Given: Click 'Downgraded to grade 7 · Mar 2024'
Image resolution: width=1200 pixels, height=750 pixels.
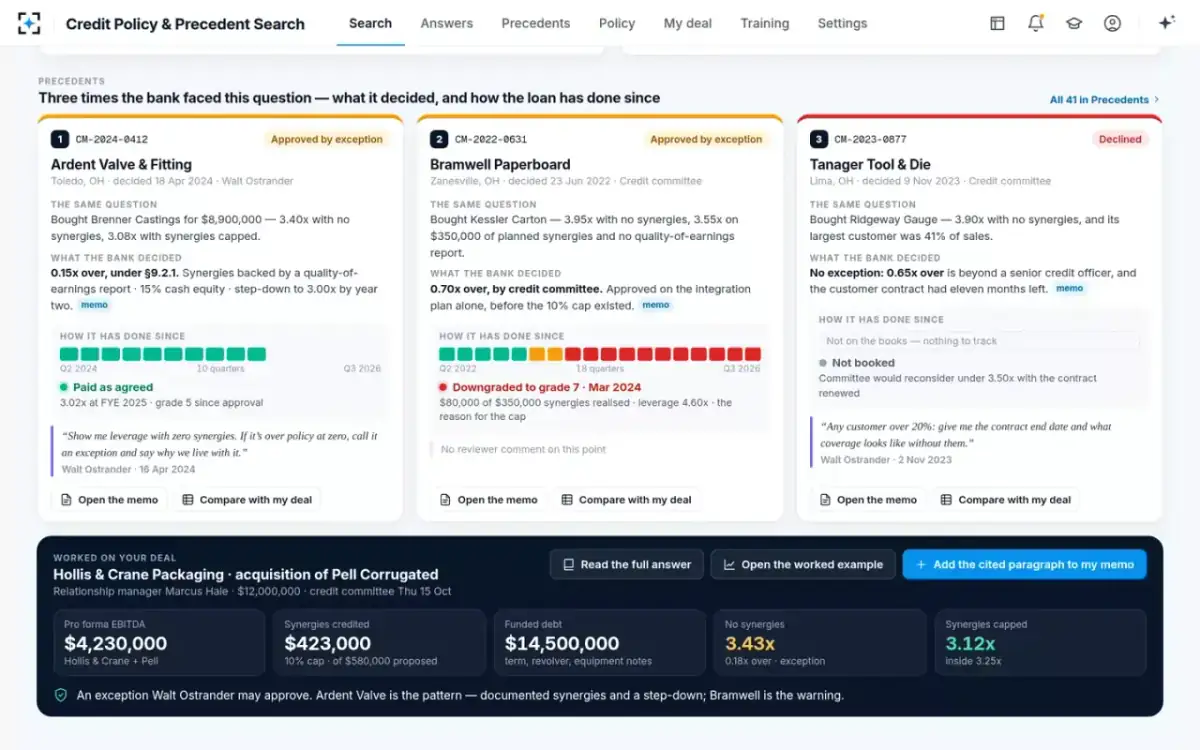Looking at the screenshot, I should (540, 387).
